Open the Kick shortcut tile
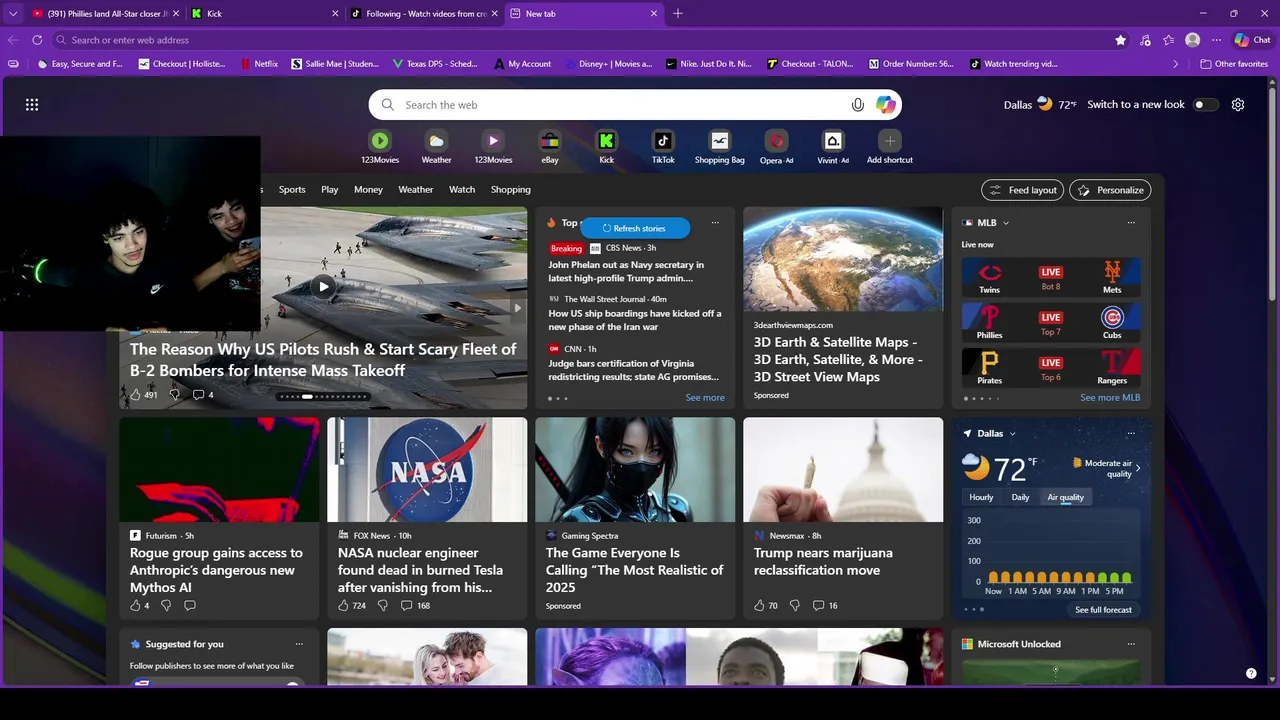This screenshot has width=1280, height=720. pyautogui.click(x=606, y=147)
